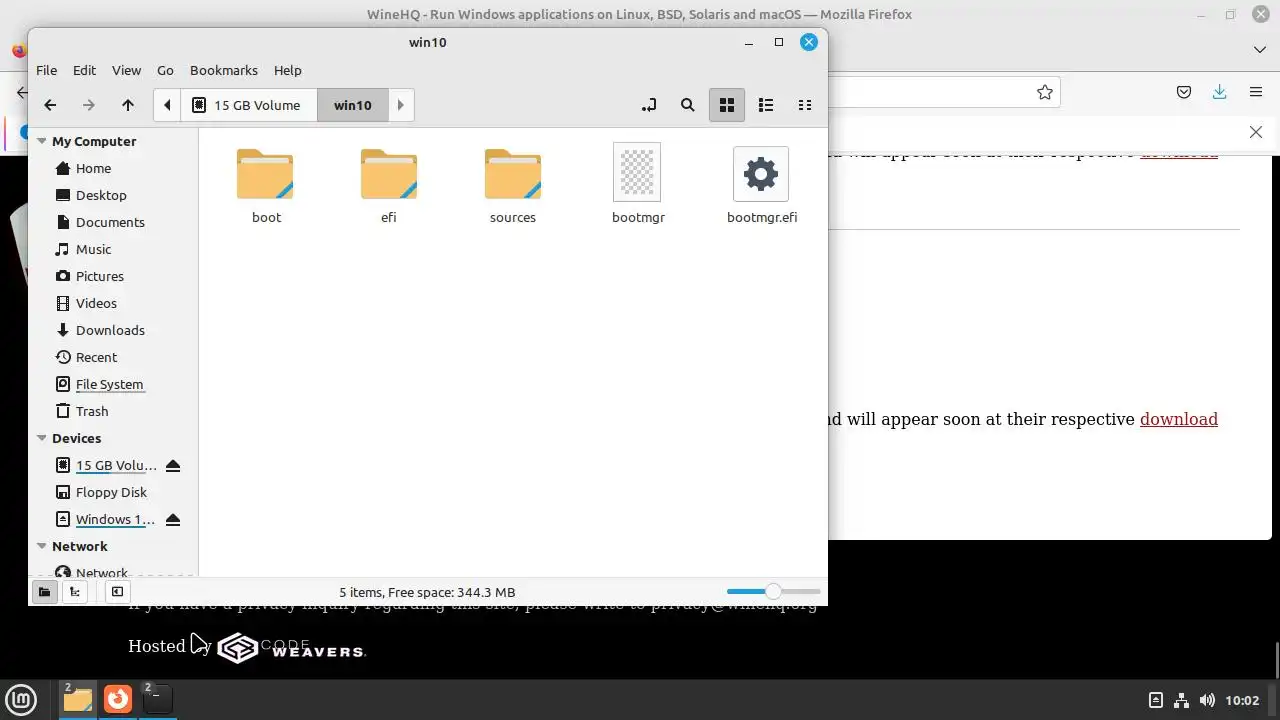Viewport: 1280px width, 720px height.
Task: Eject the Windows 1... device
Action: point(173,519)
